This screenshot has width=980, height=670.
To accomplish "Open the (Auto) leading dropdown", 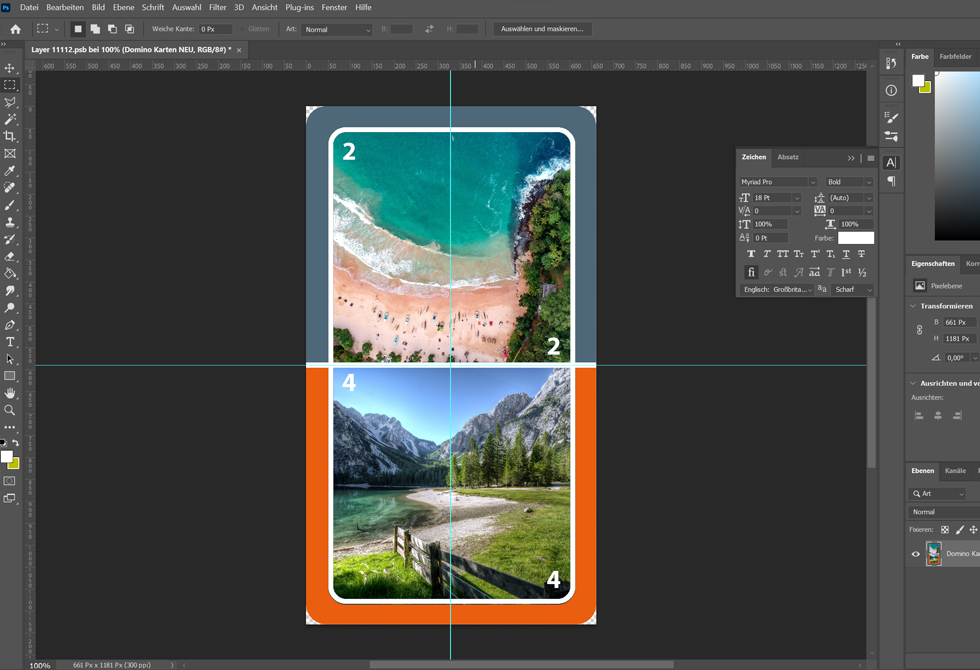I will point(868,198).
